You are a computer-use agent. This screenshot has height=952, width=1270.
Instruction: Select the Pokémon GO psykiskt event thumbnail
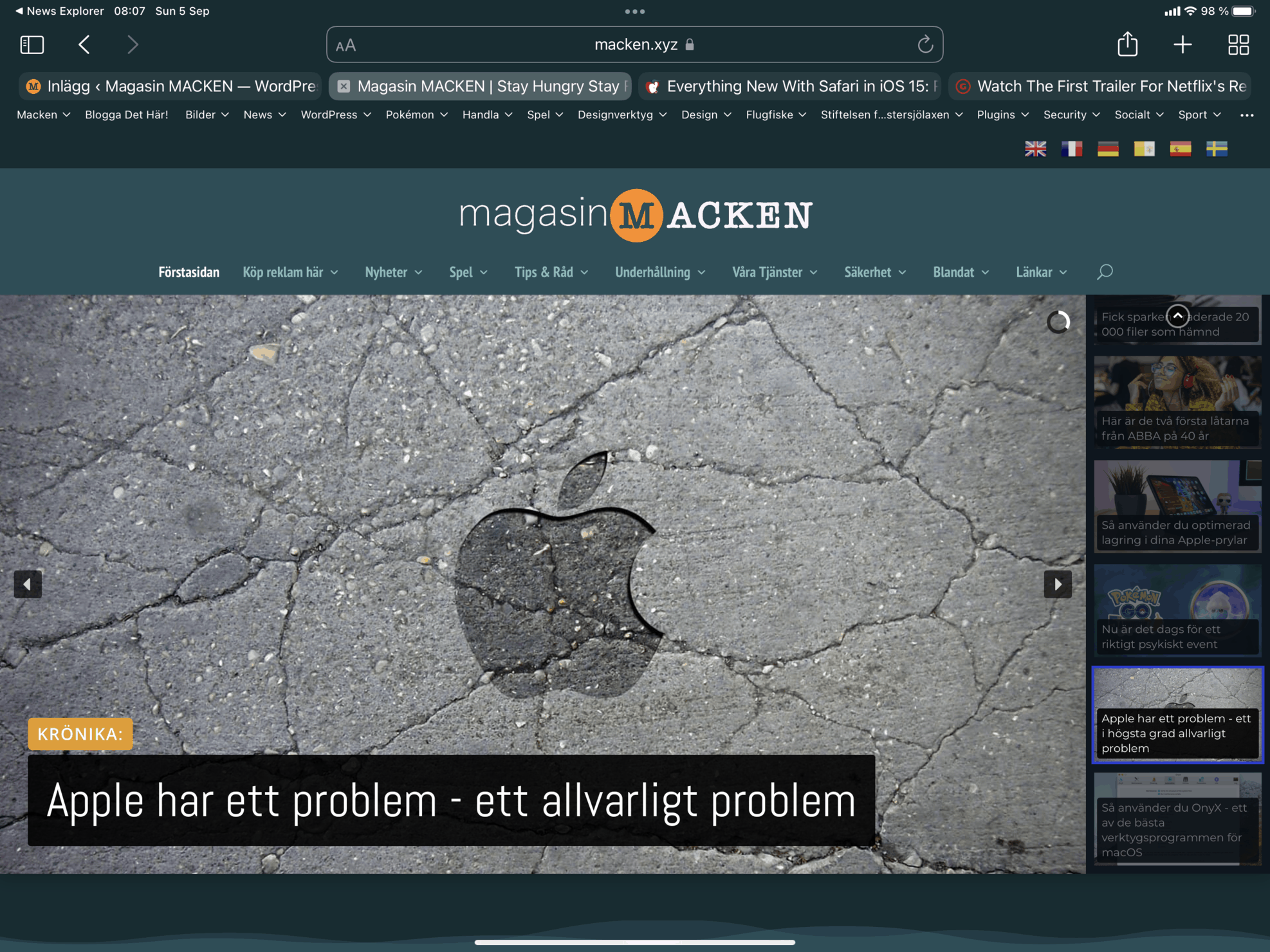pos(1177,610)
